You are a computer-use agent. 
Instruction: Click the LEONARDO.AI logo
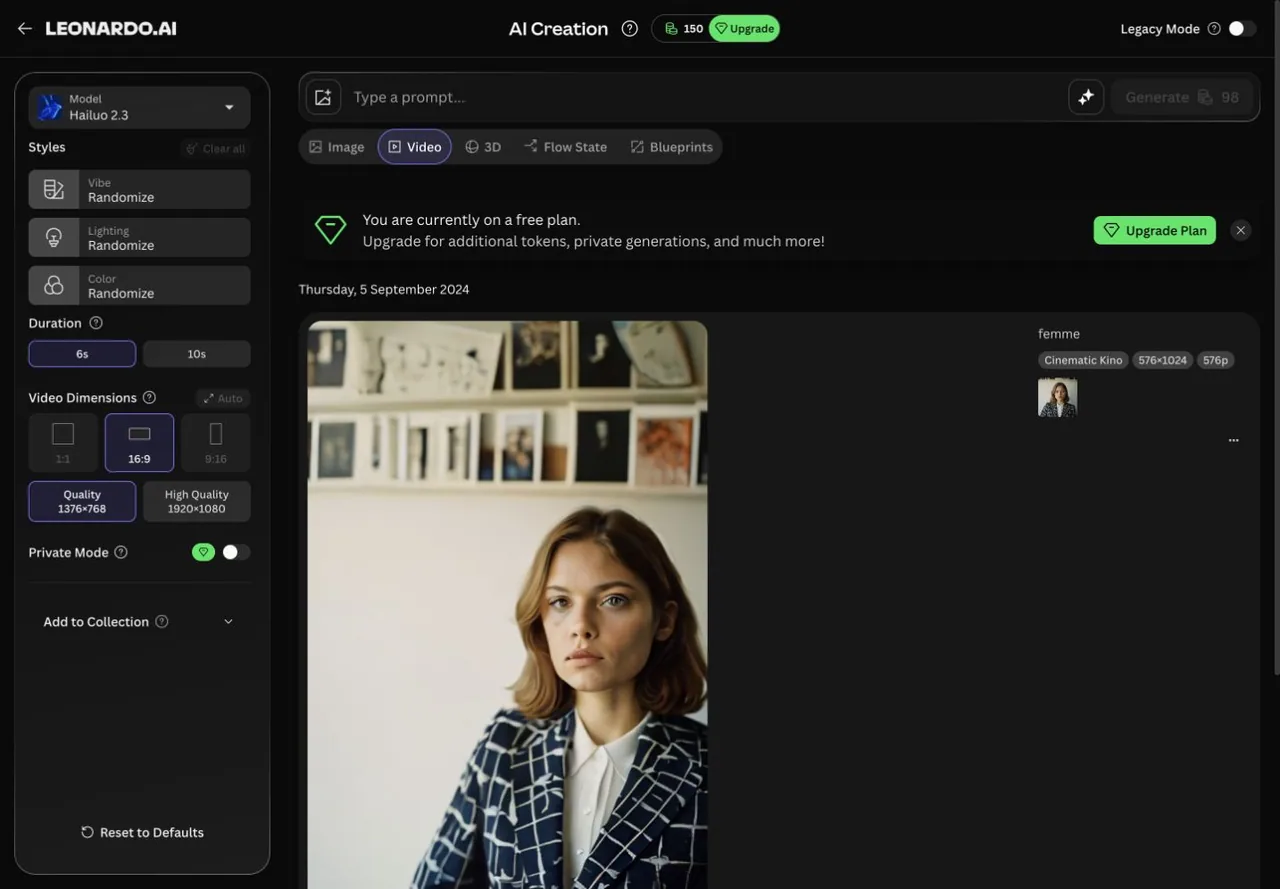click(111, 29)
